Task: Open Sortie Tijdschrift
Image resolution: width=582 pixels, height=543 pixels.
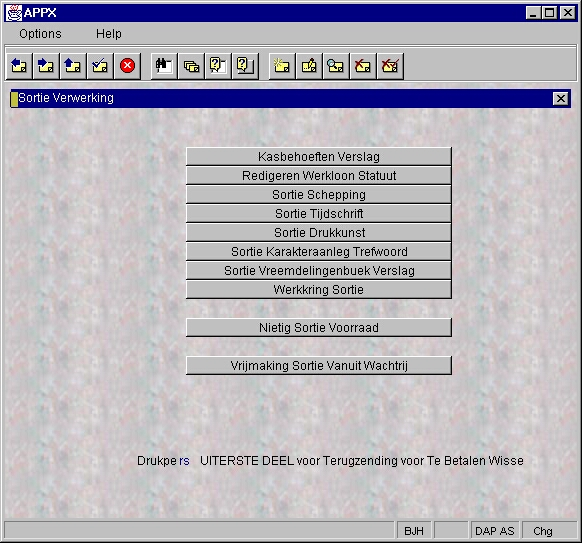Action: (x=319, y=213)
